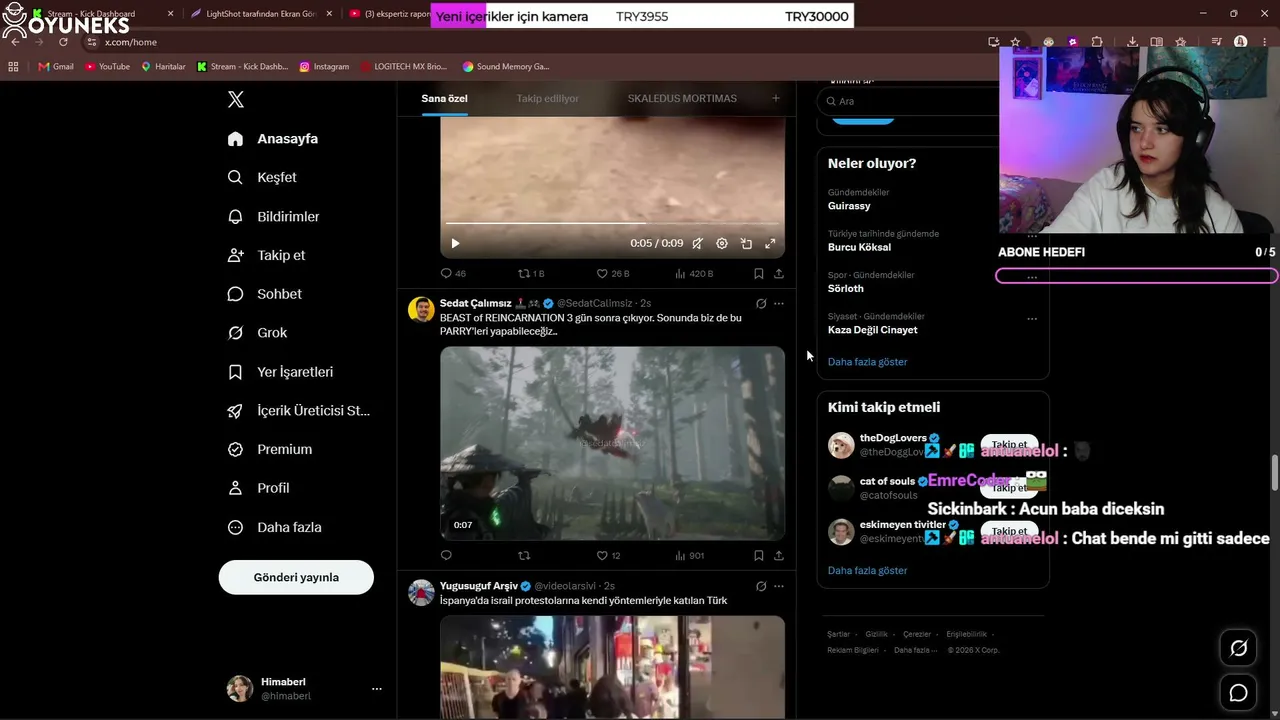1280x720 pixels.
Task: Open Instagram bookmark in bookmarks bar
Action: tap(324, 66)
